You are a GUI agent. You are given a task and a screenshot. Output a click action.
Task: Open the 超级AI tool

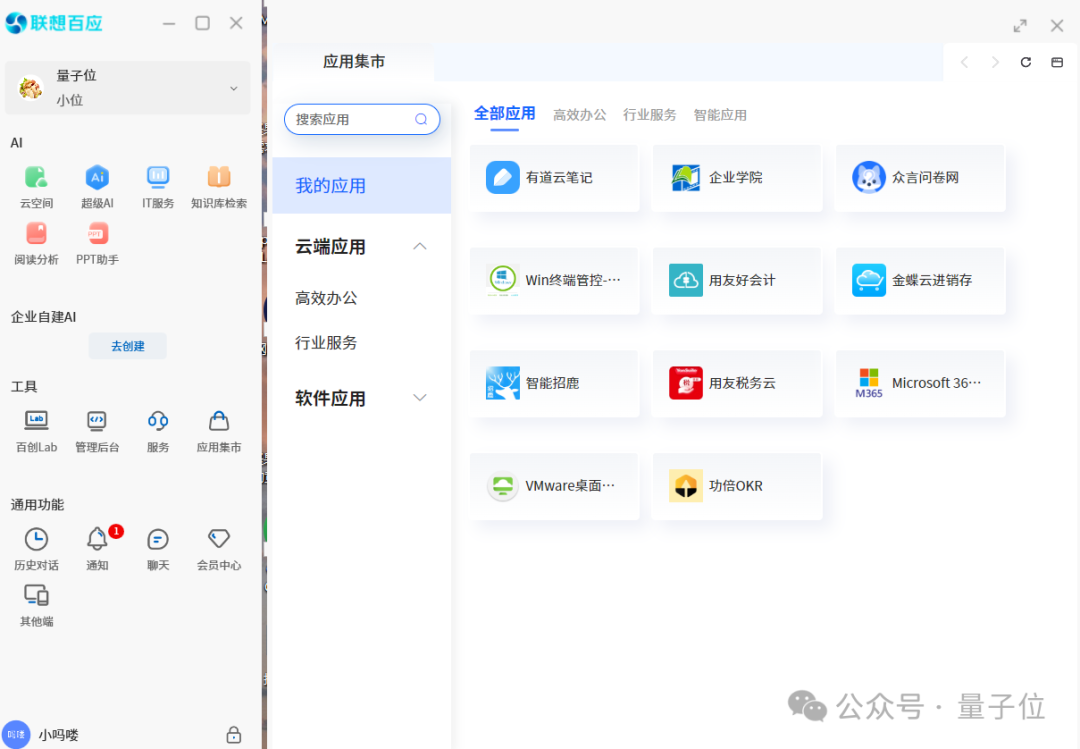(97, 186)
